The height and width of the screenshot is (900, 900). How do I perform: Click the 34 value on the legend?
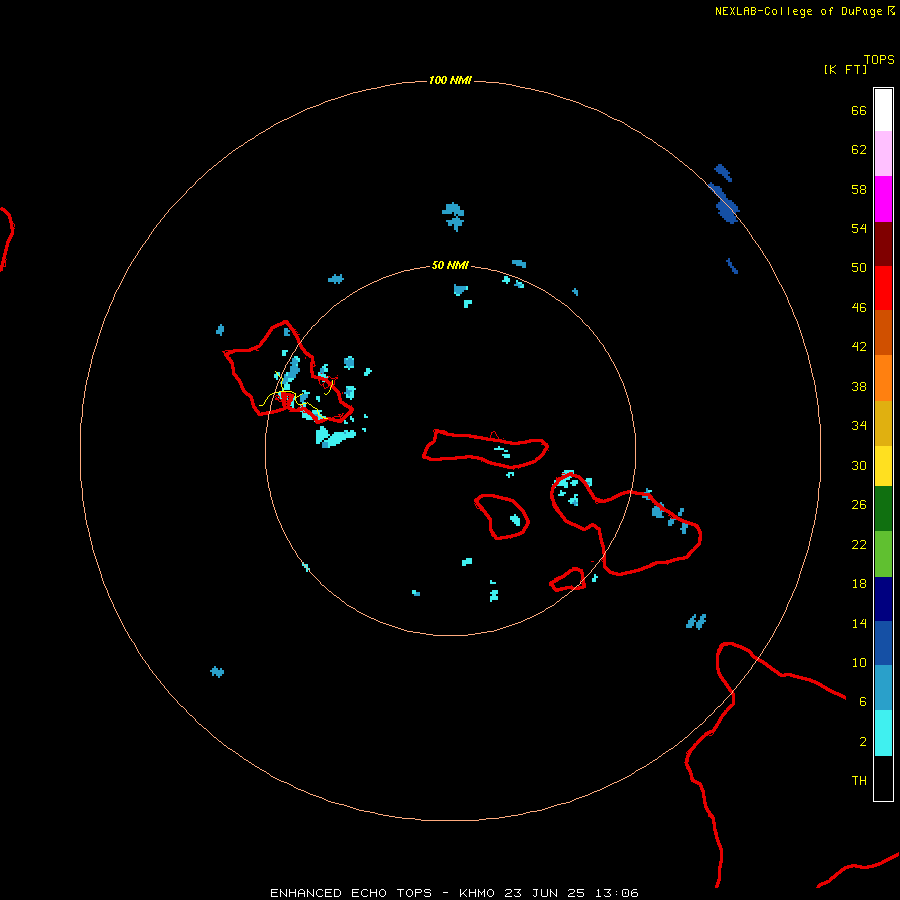[x=859, y=426]
